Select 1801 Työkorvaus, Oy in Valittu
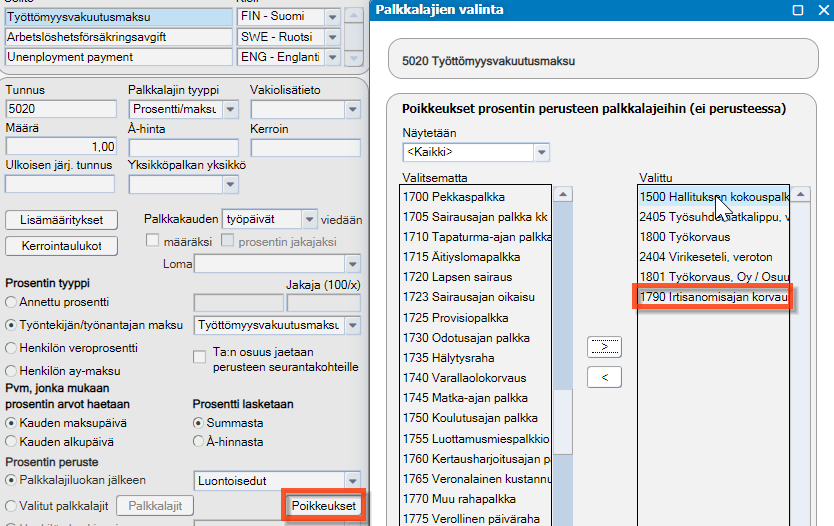 [713, 277]
